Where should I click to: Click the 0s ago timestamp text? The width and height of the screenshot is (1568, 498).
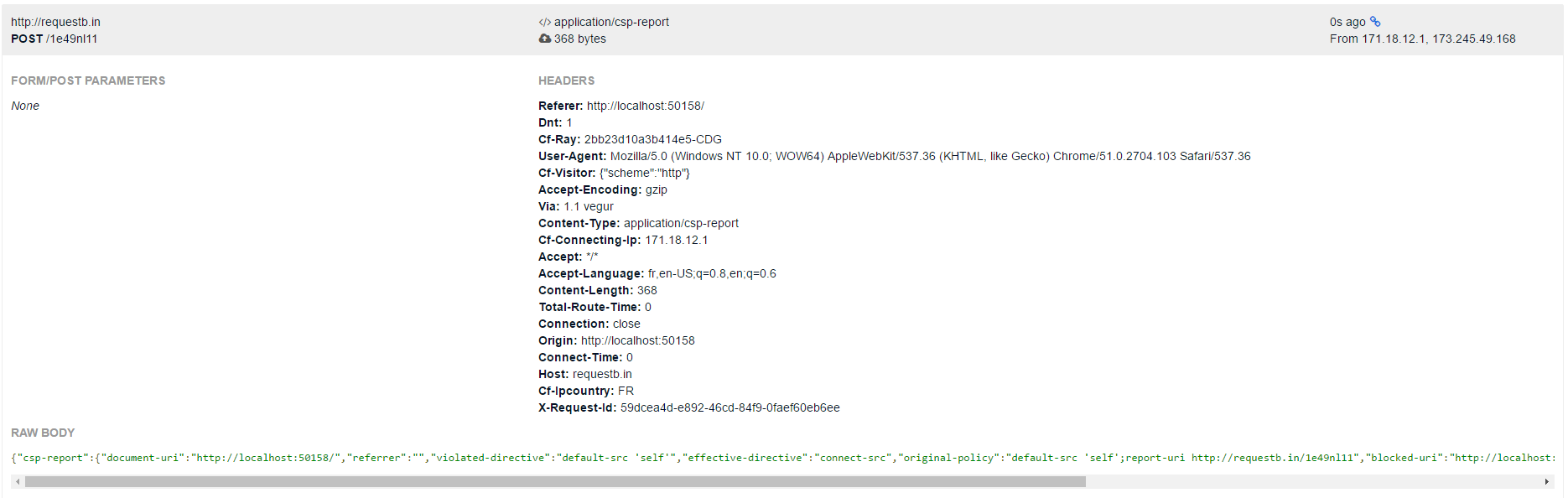pos(1347,22)
